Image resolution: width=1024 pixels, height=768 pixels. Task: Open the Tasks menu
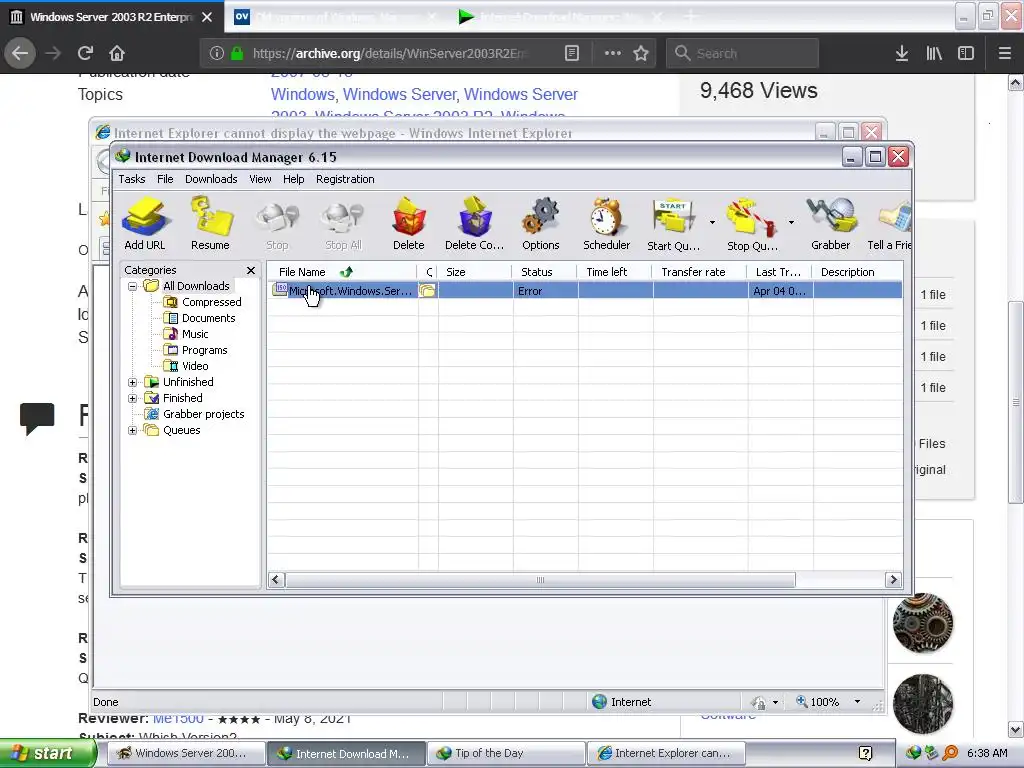132,179
